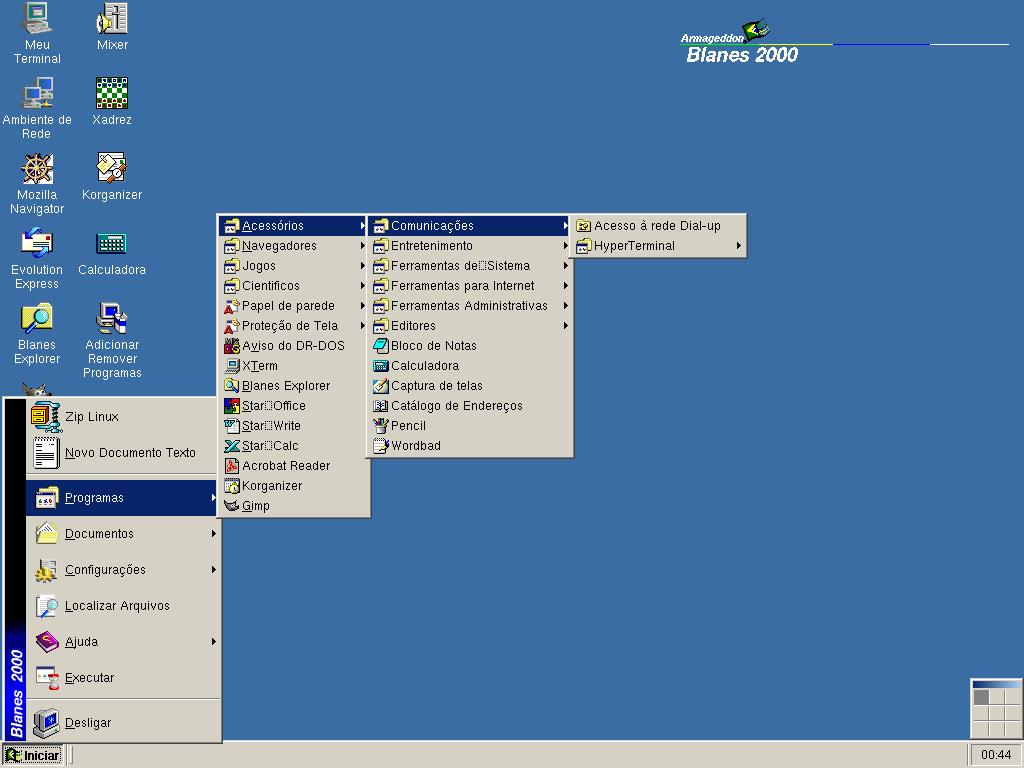
Task: Open Catálogo de Endereços in Acessórios
Action: tap(470, 406)
